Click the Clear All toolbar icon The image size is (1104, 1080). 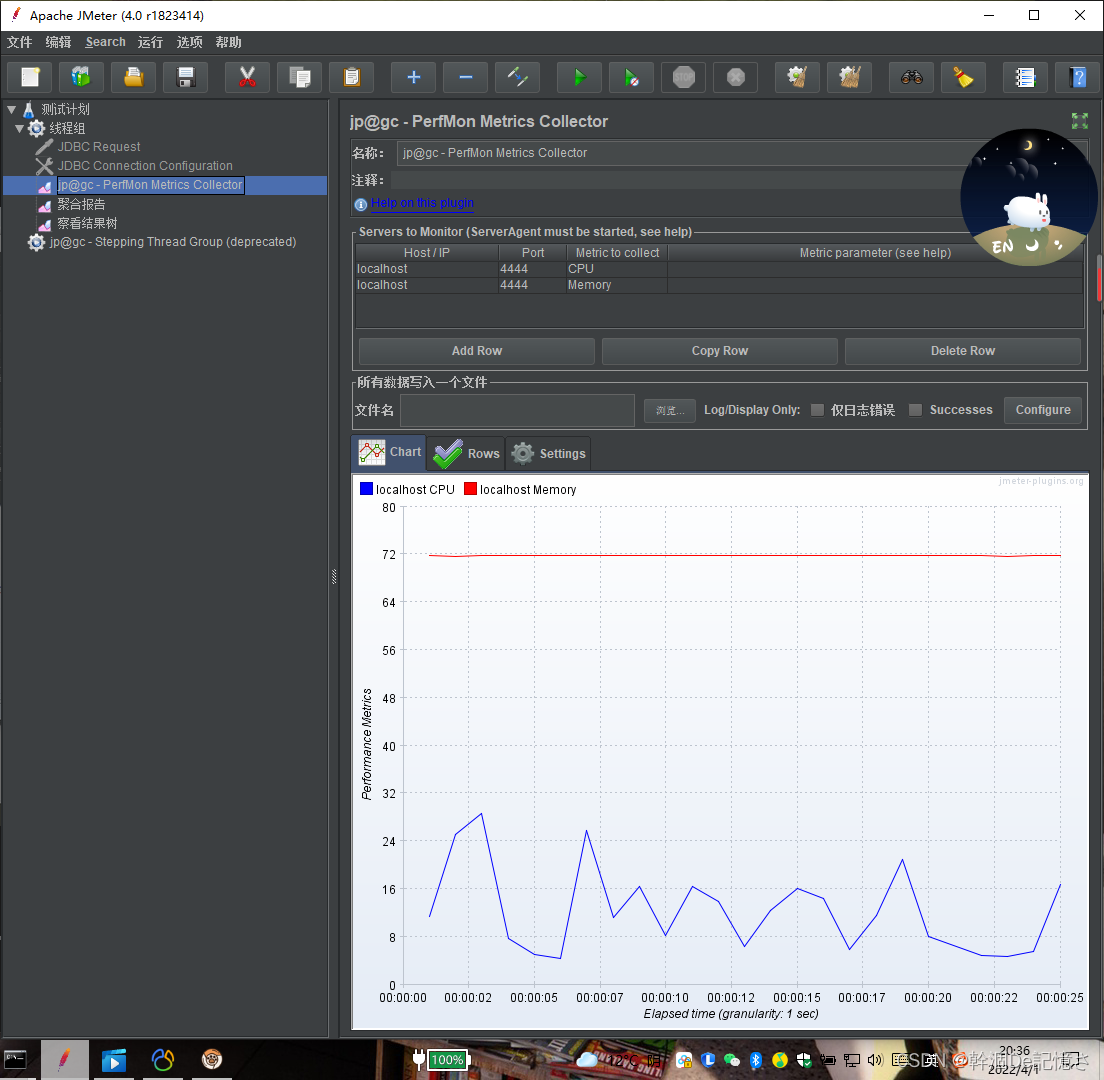coord(849,77)
